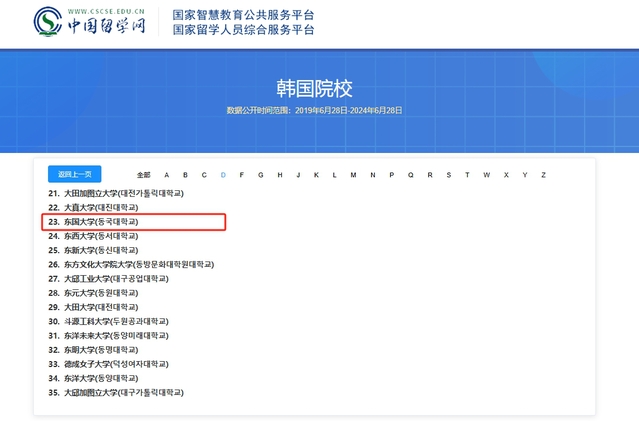
Task: Filter universities by letter K
Action: pyautogui.click(x=316, y=175)
